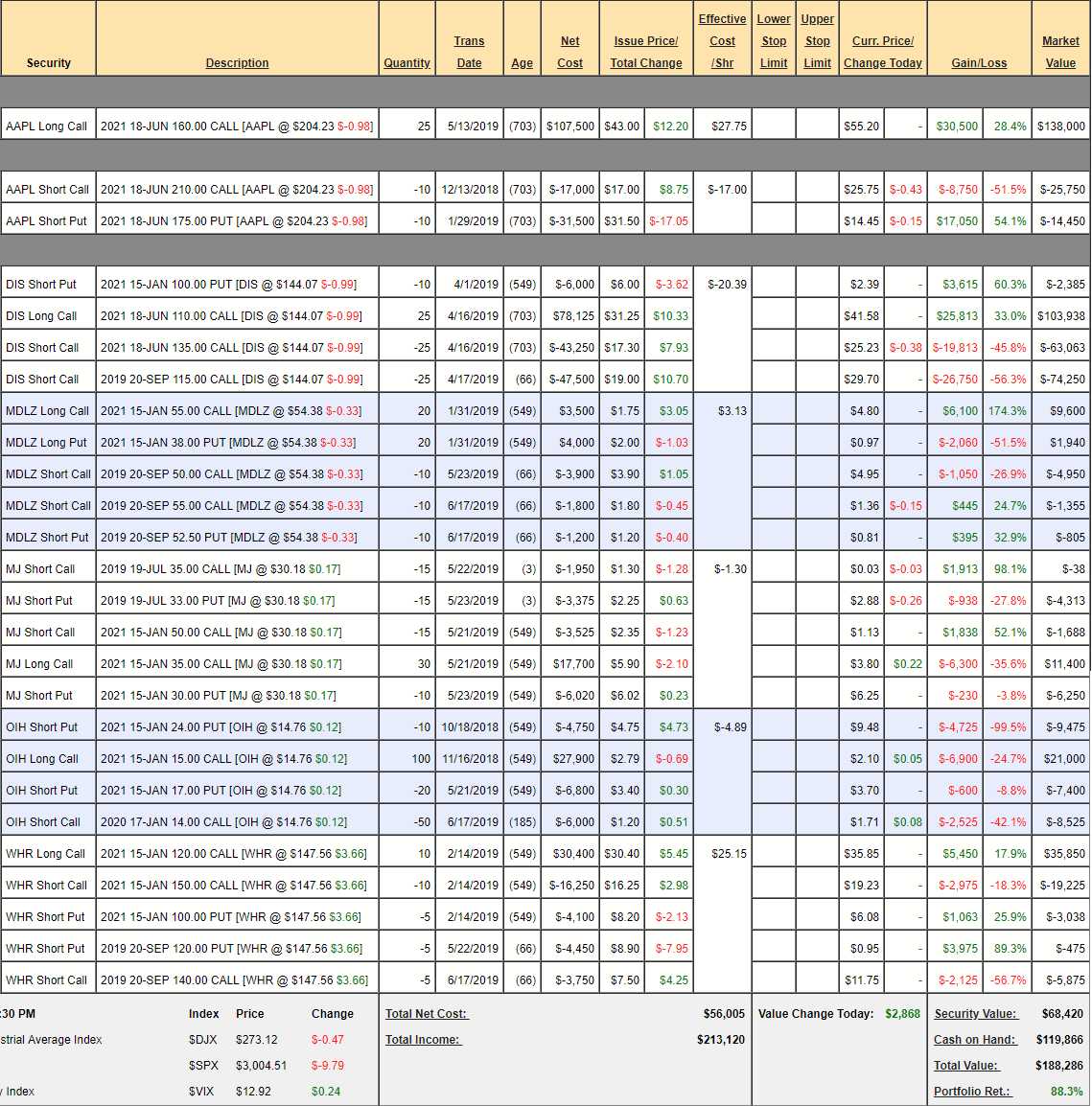Click the Curr. Price/Change Today header

(x=882, y=52)
